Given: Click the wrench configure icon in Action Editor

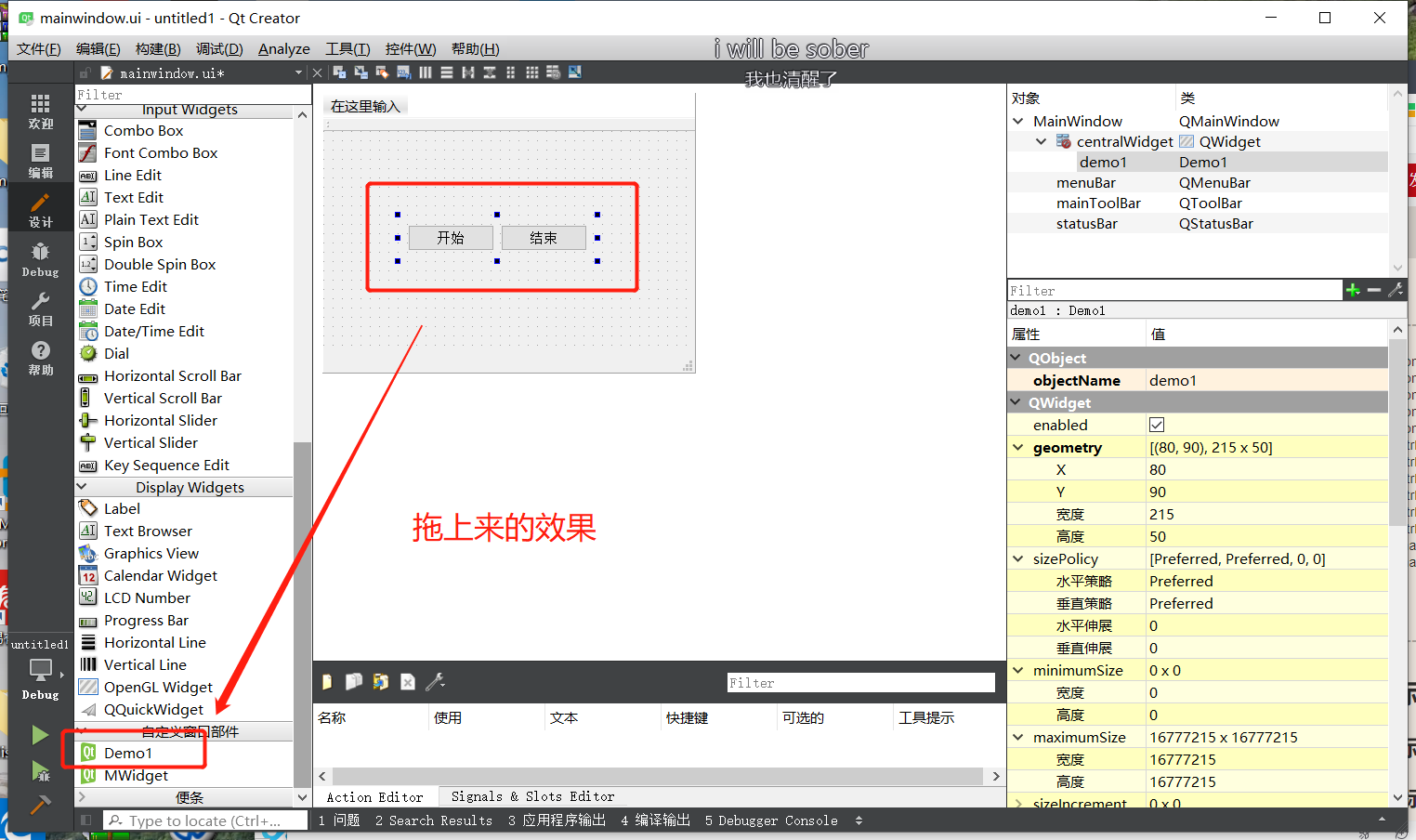Looking at the screenshot, I should coord(435,681).
